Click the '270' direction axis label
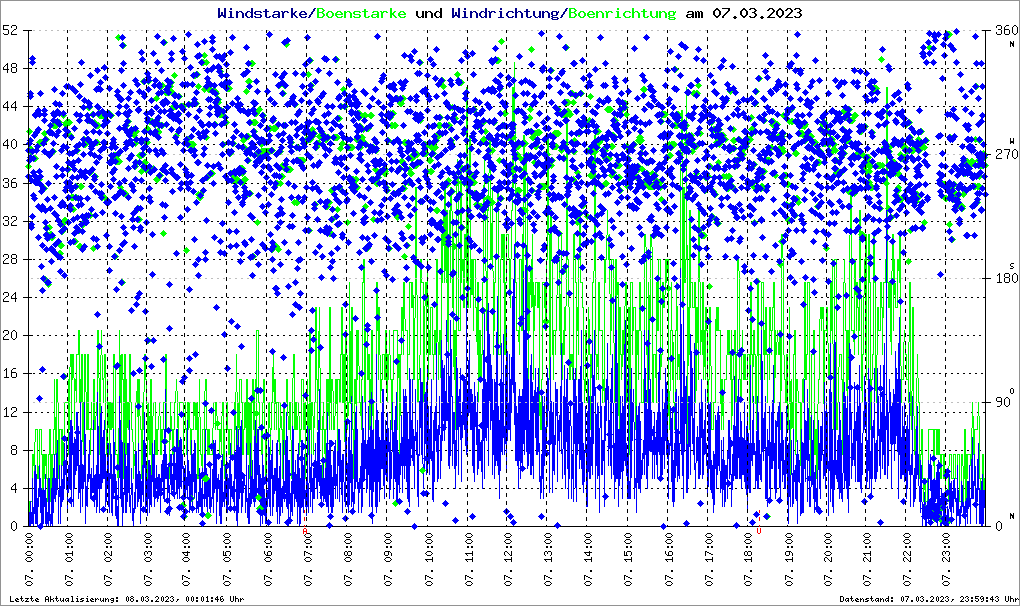 1006,155
